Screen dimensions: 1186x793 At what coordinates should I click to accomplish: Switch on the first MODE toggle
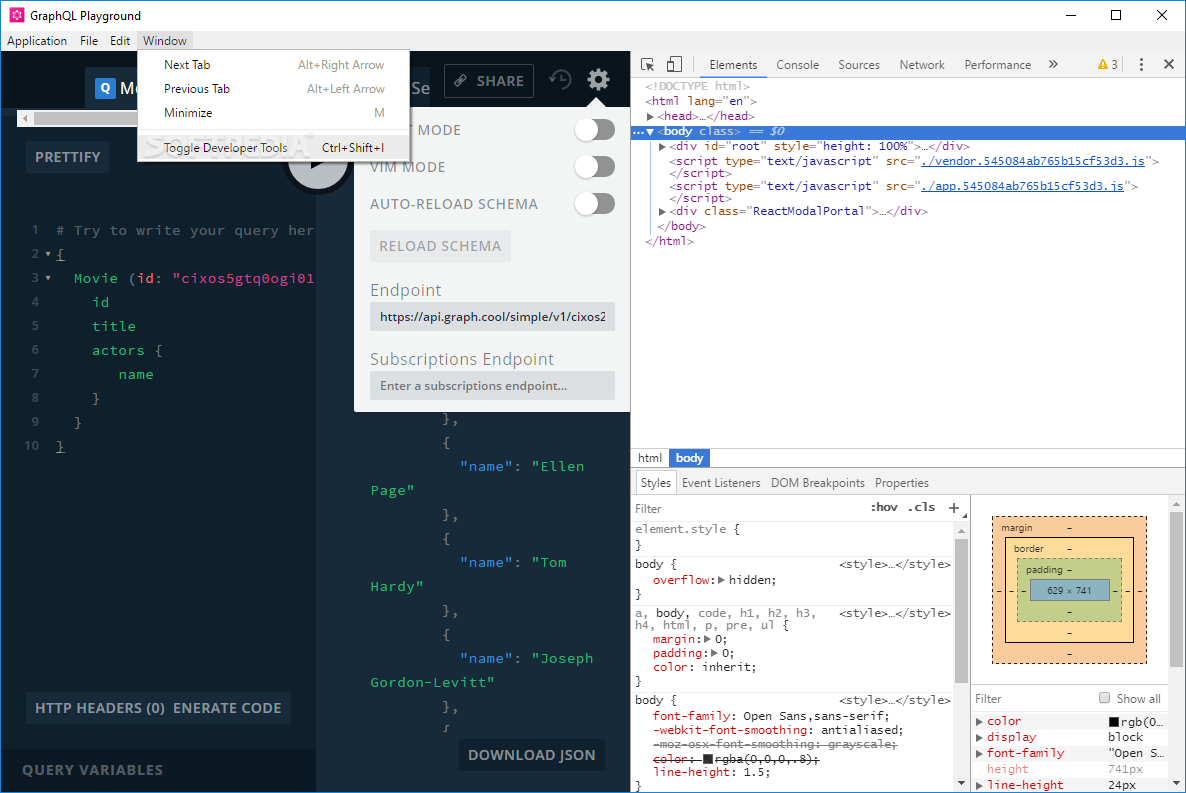click(595, 130)
